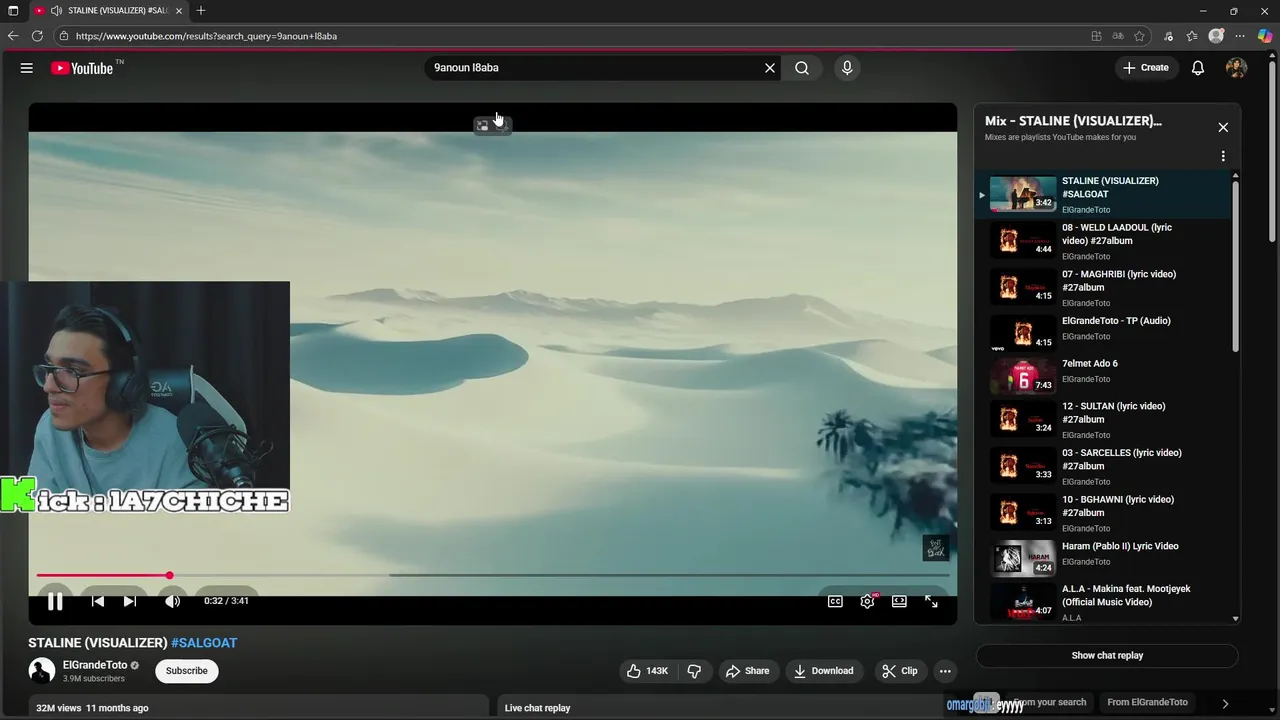1280x720 pixels.
Task: Select 7elmet Ado 6 in the playlist
Action: click(x=1103, y=377)
